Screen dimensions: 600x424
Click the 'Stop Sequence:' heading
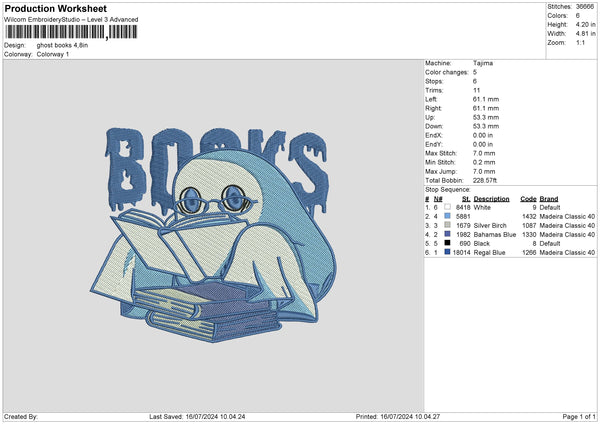click(x=448, y=189)
